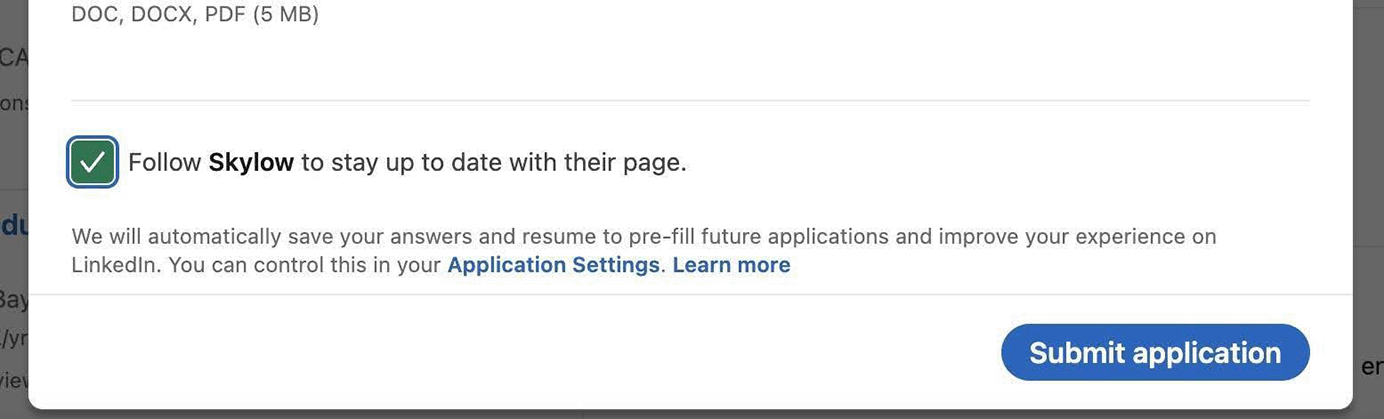Screen dimensions: 1384x419
Task: Click the partially hidden 'Bay' text
Action: 14,299
